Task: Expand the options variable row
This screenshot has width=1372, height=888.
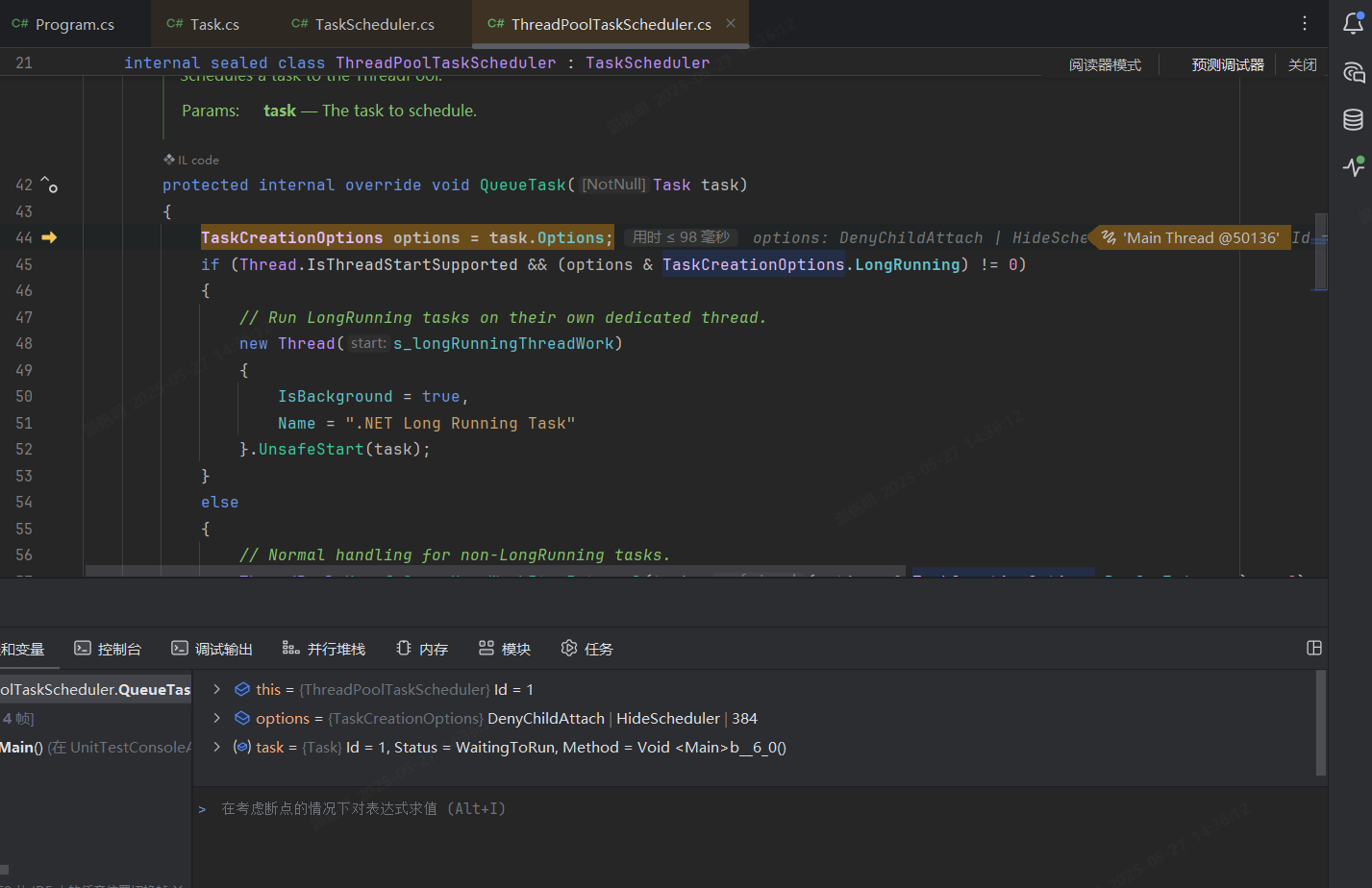Action: (x=215, y=718)
